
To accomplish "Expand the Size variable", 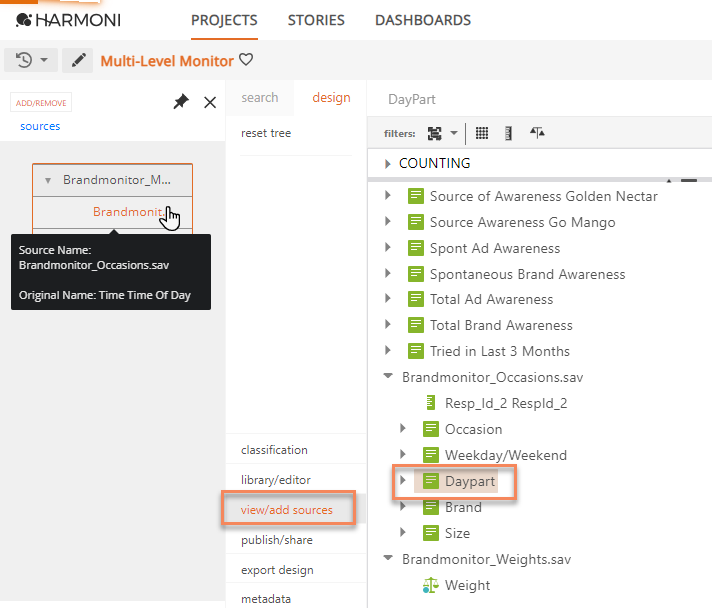I will (403, 532).
